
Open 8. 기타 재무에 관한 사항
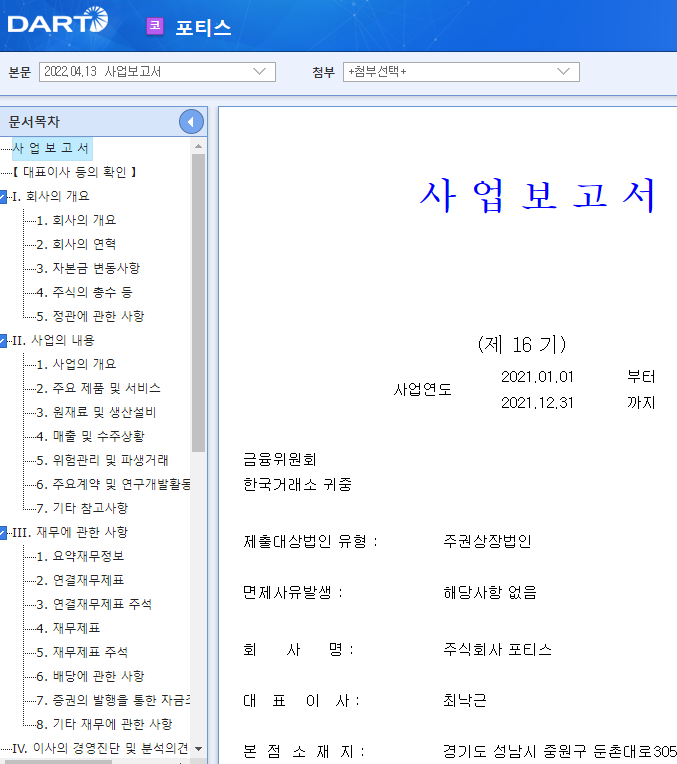coord(104,725)
